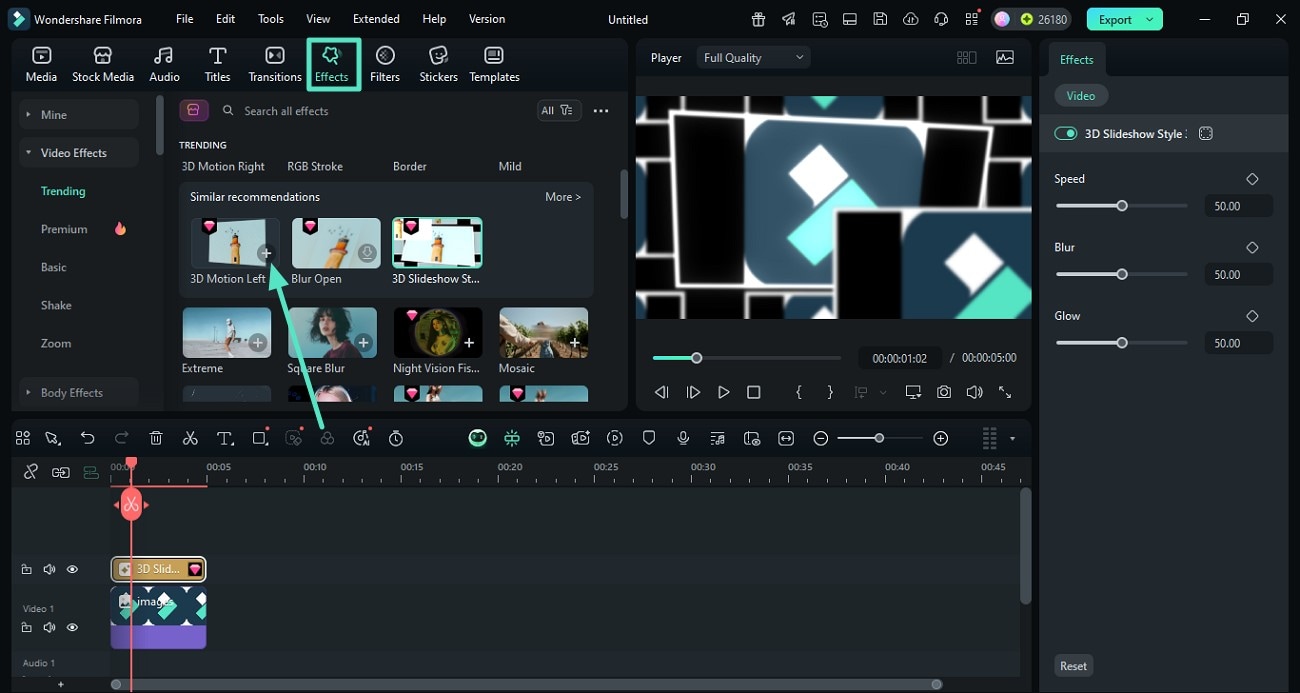Lock the Video 1 track
This screenshot has width=1300, height=693.
pos(27,627)
